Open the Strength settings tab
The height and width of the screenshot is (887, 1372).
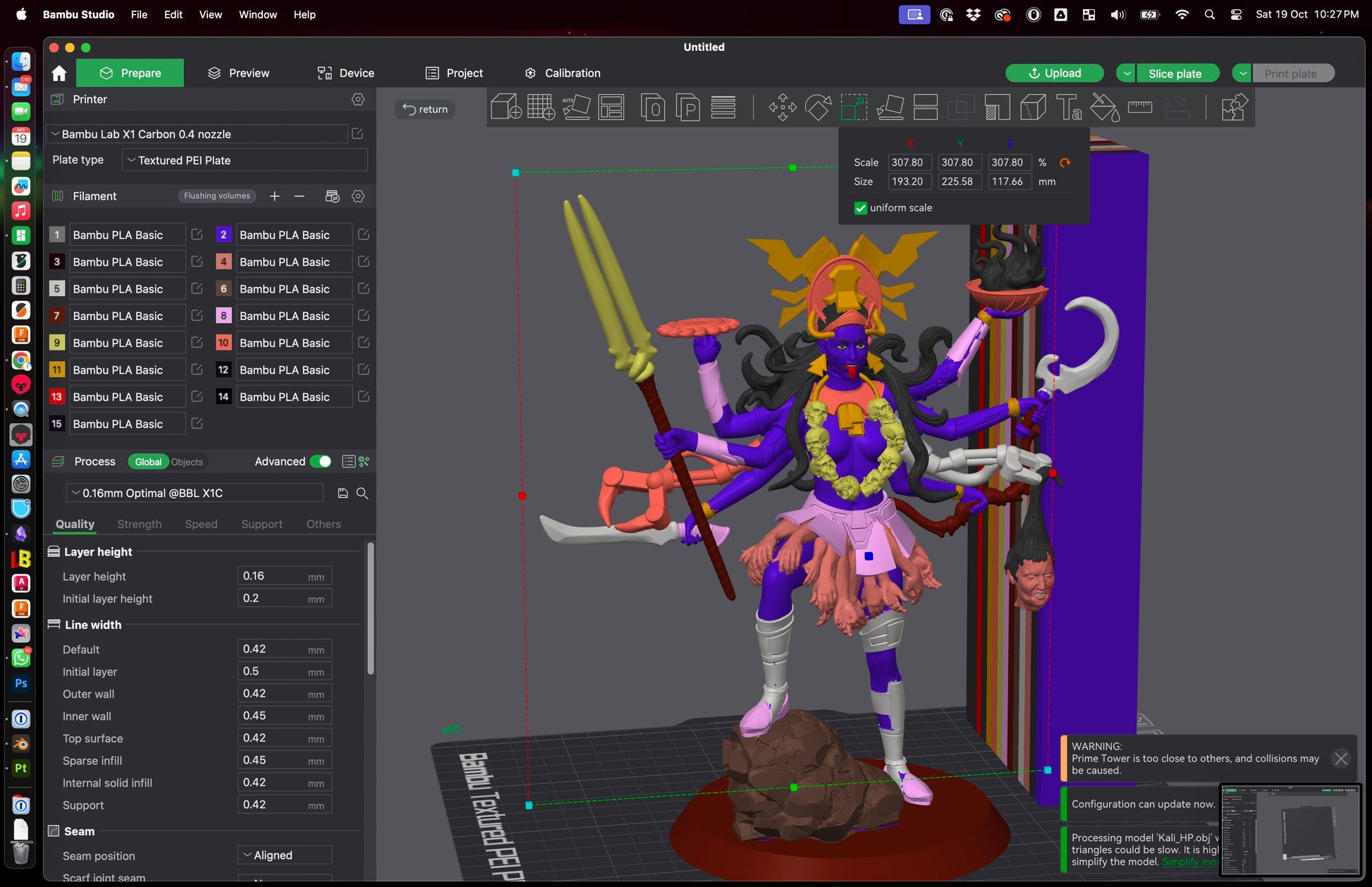coord(139,525)
